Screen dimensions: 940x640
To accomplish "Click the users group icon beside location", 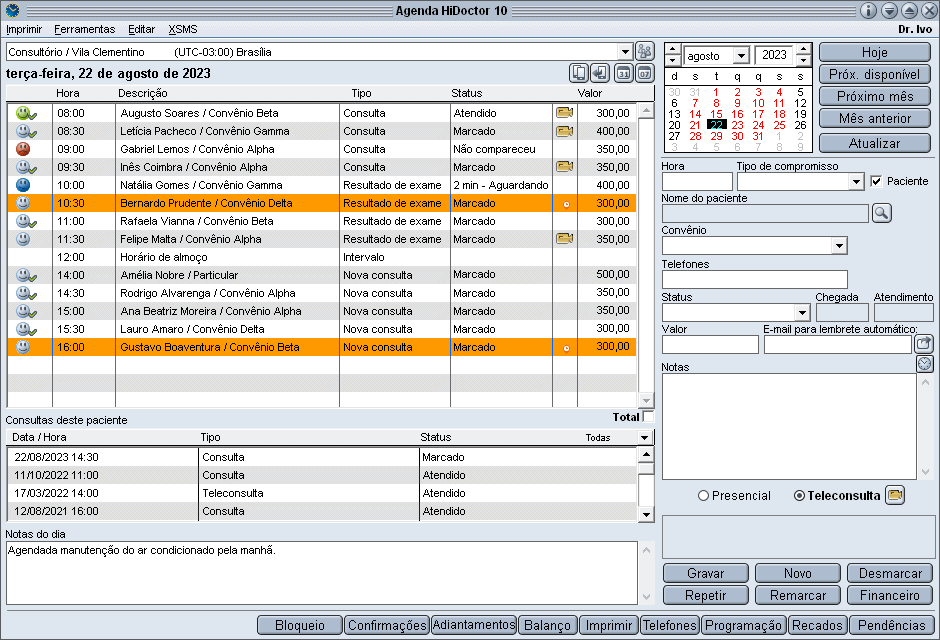I will click(645, 52).
